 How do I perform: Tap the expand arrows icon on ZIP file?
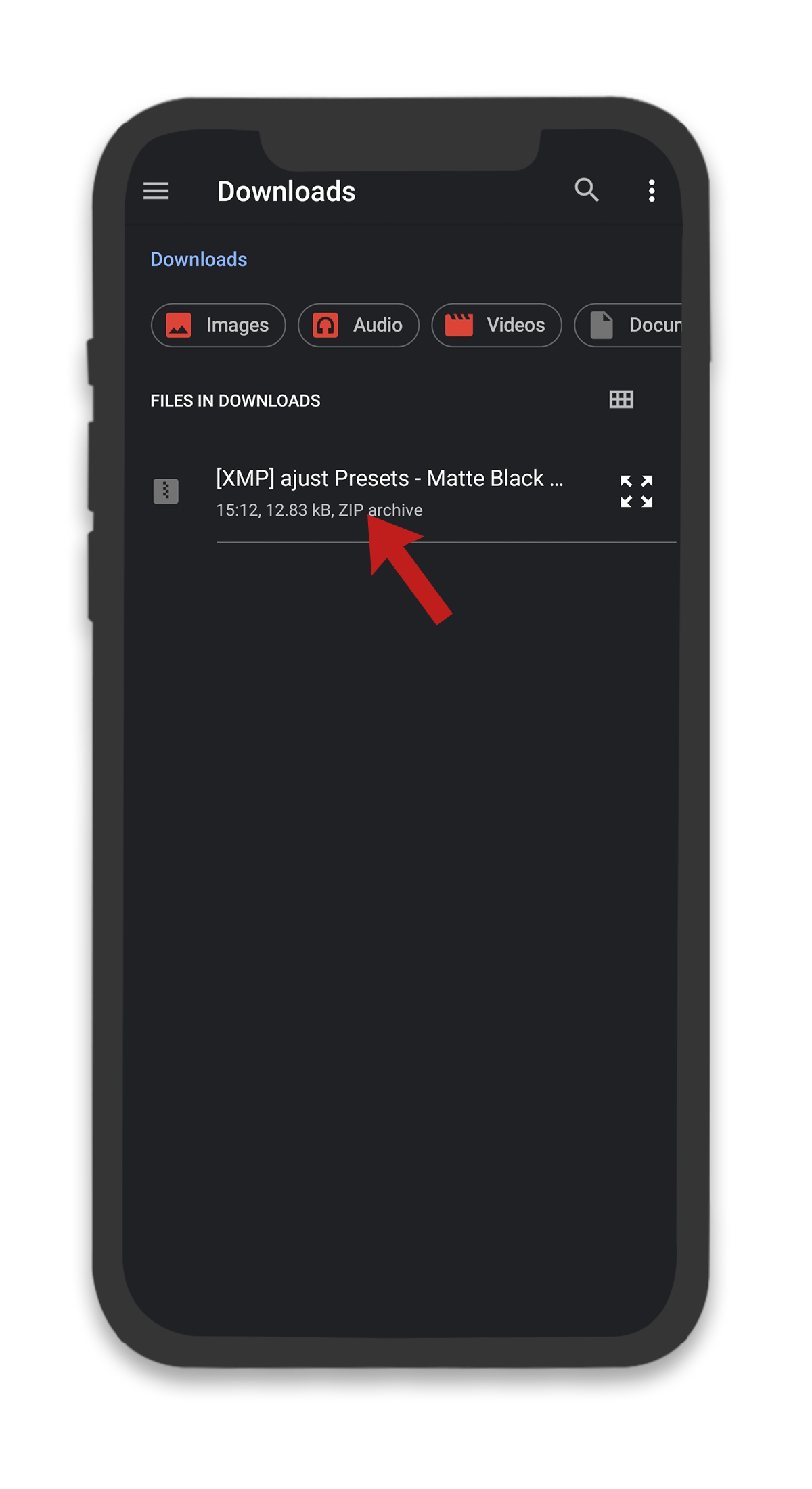pos(636,491)
